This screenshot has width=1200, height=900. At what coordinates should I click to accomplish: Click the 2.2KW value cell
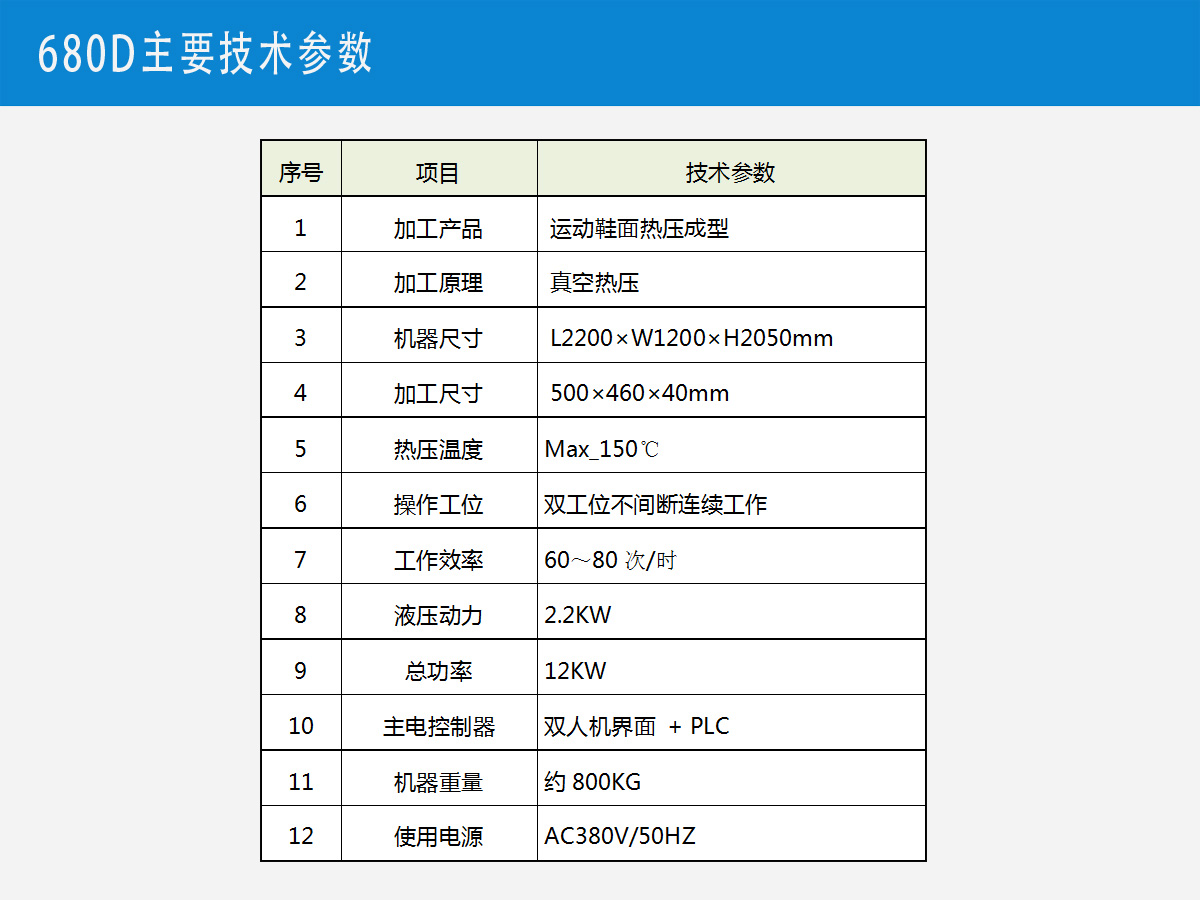[578, 615]
